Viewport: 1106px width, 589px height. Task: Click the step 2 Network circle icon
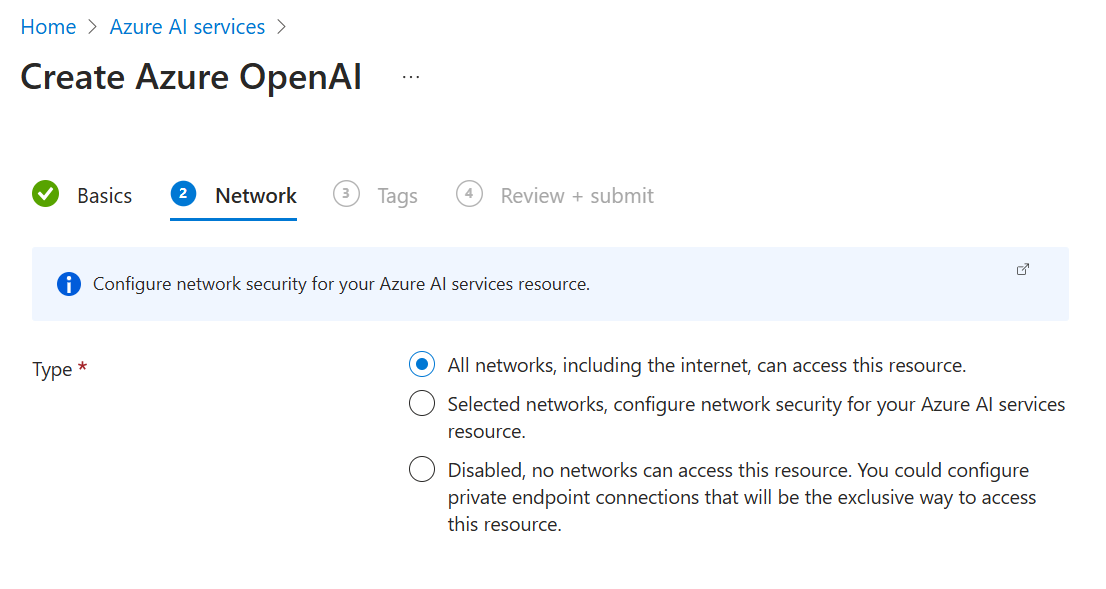click(183, 193)
